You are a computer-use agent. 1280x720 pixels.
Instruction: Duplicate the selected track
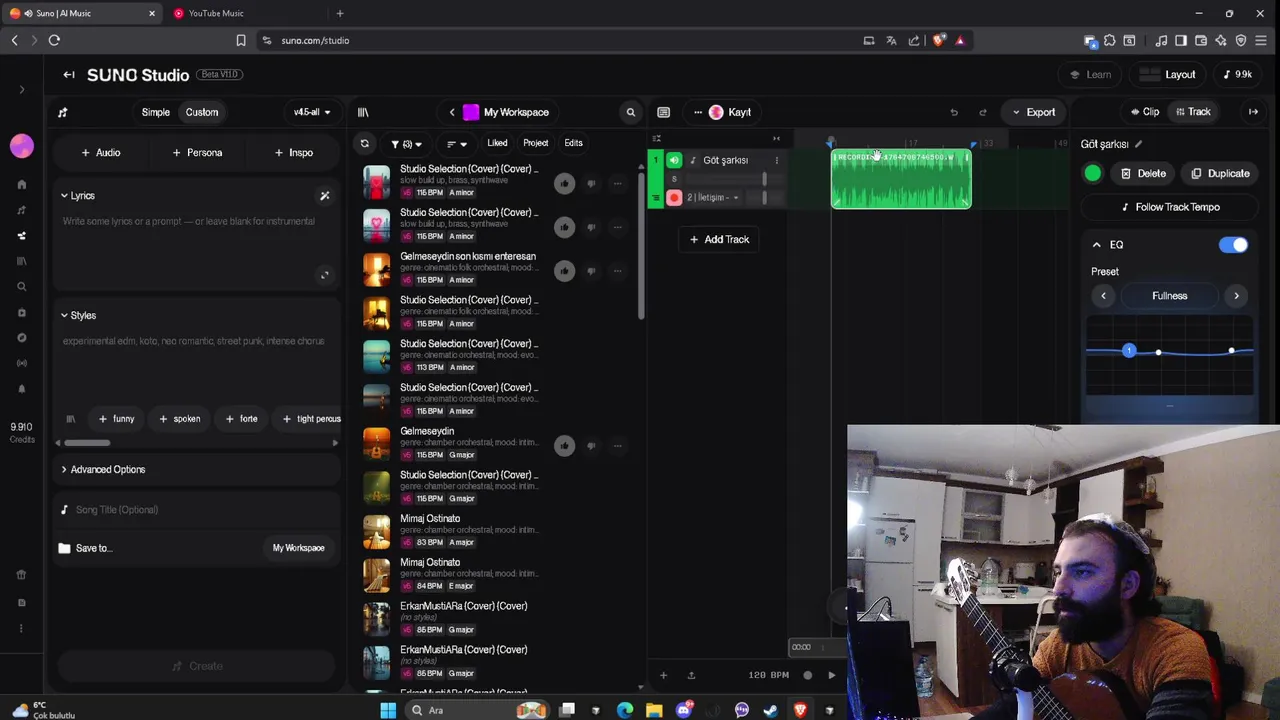[1219, 174]
